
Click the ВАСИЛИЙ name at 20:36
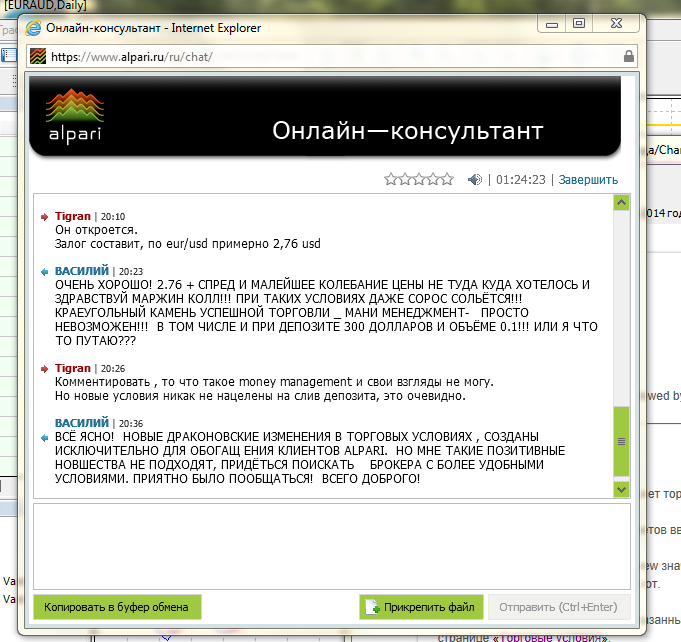coord(82,423)
